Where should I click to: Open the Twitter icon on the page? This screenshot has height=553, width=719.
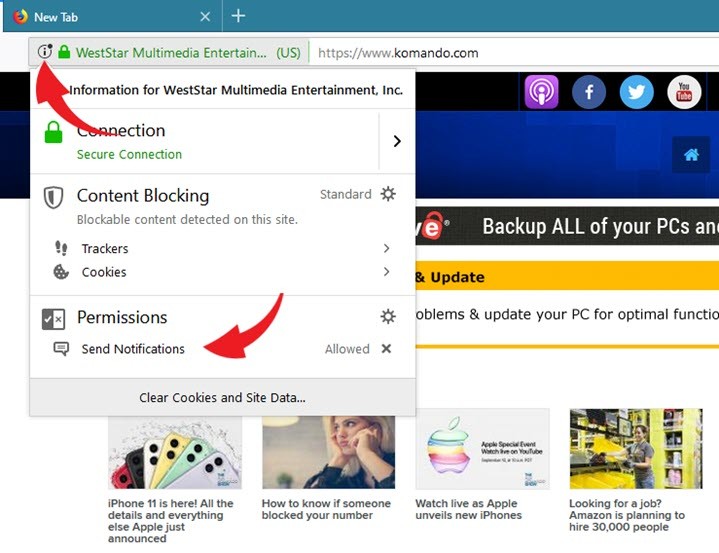[x=636, y=92]
